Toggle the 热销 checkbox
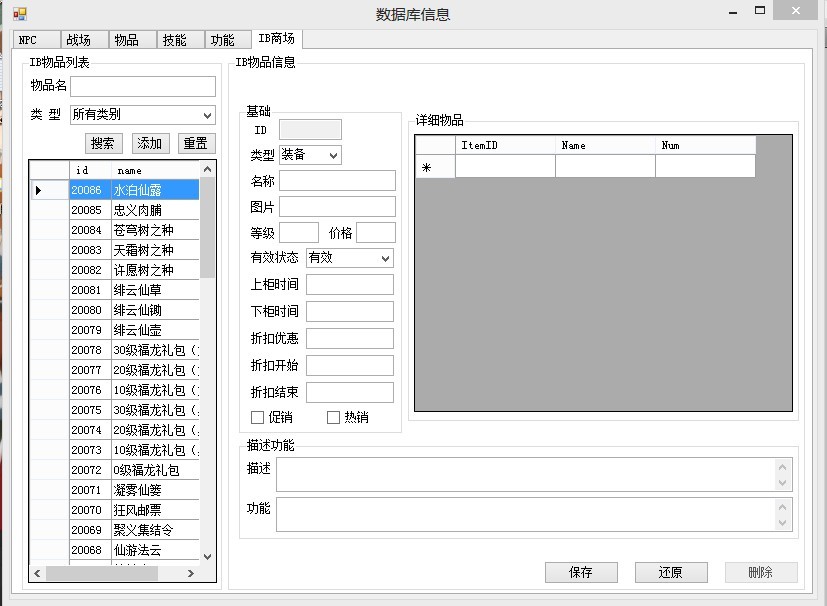 333,418
